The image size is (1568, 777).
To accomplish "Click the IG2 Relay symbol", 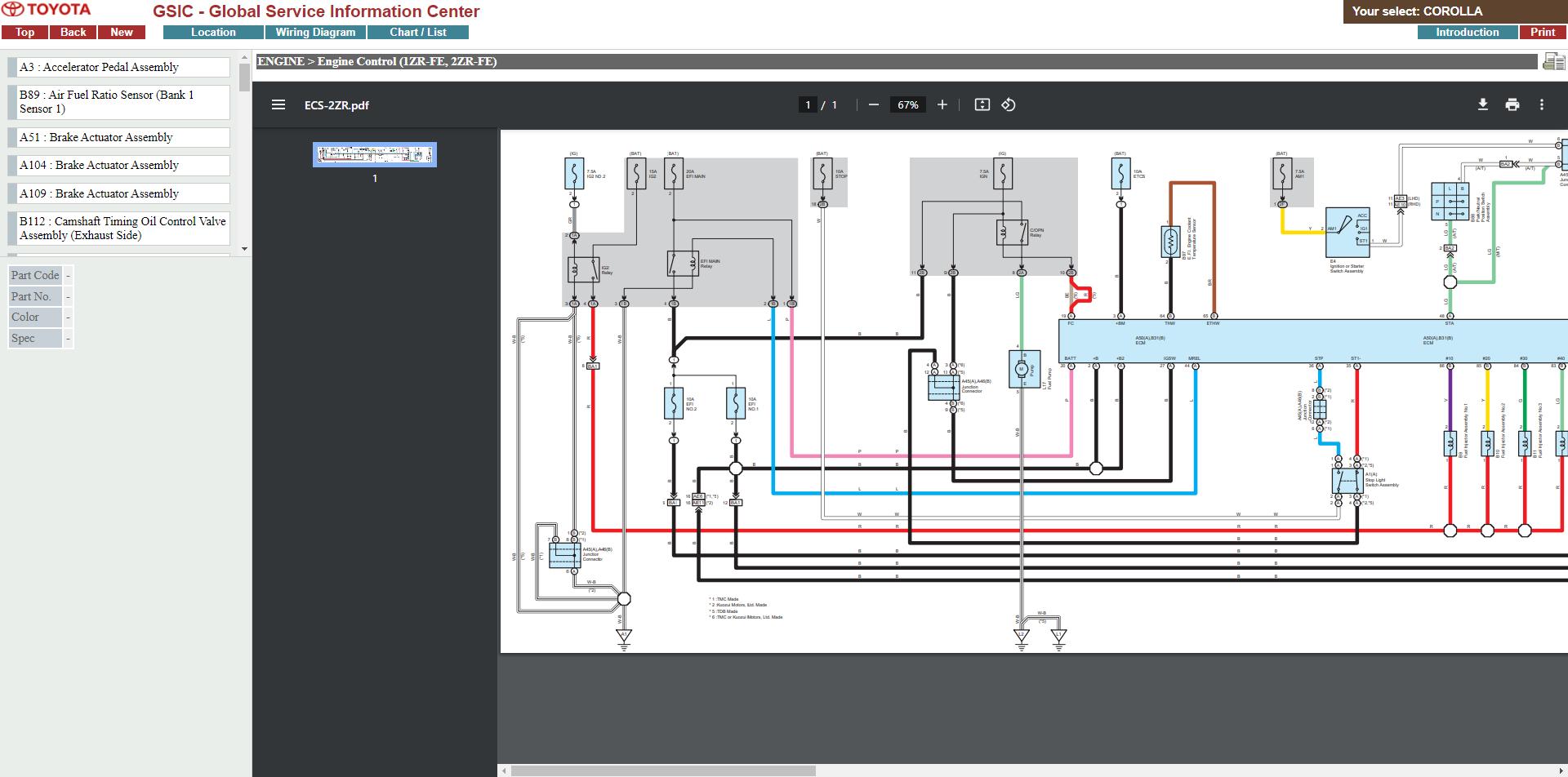I will tap(584, 269).
